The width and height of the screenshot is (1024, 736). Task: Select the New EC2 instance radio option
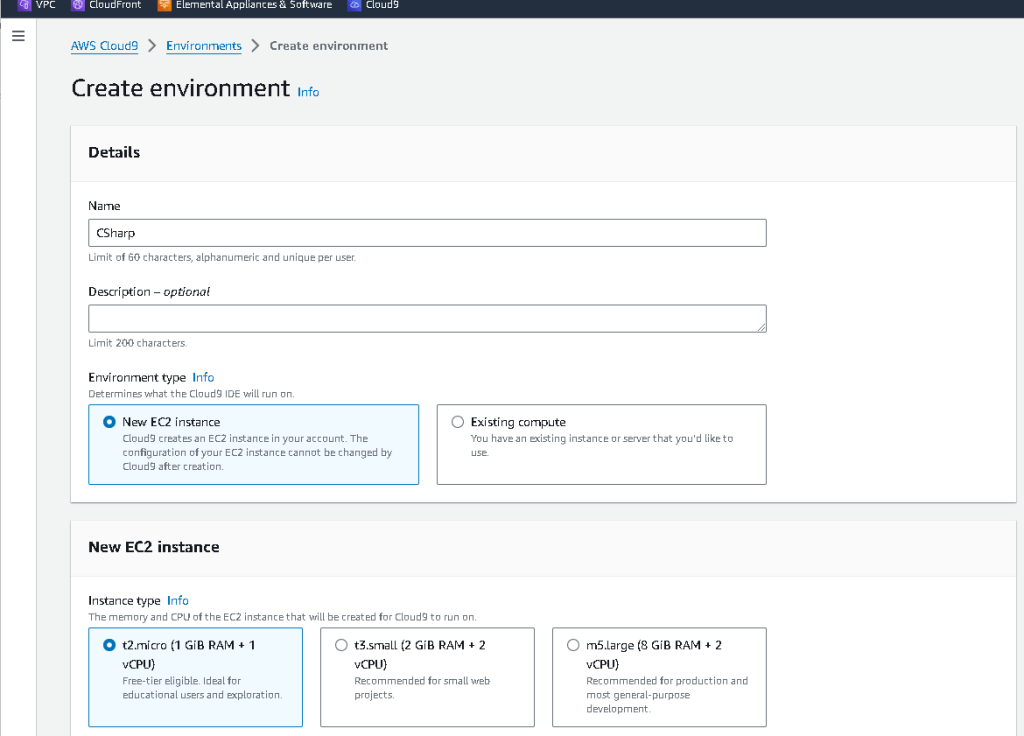click(x=109, y=422)
